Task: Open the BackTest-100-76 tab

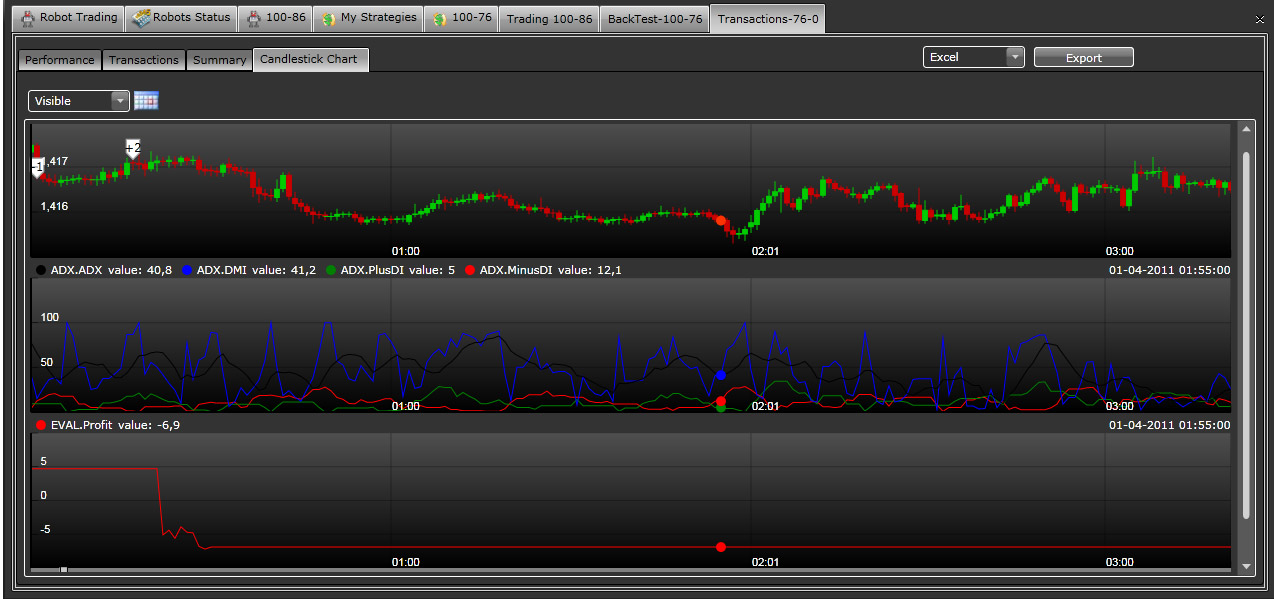Action: [x=654, y=18]
